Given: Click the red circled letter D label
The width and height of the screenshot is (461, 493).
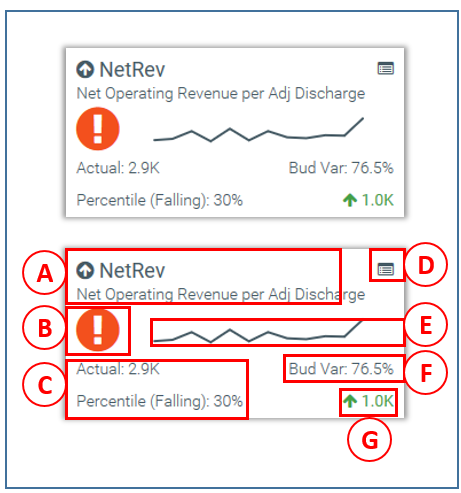Looking at the screenshot, I should pos(426,265).
